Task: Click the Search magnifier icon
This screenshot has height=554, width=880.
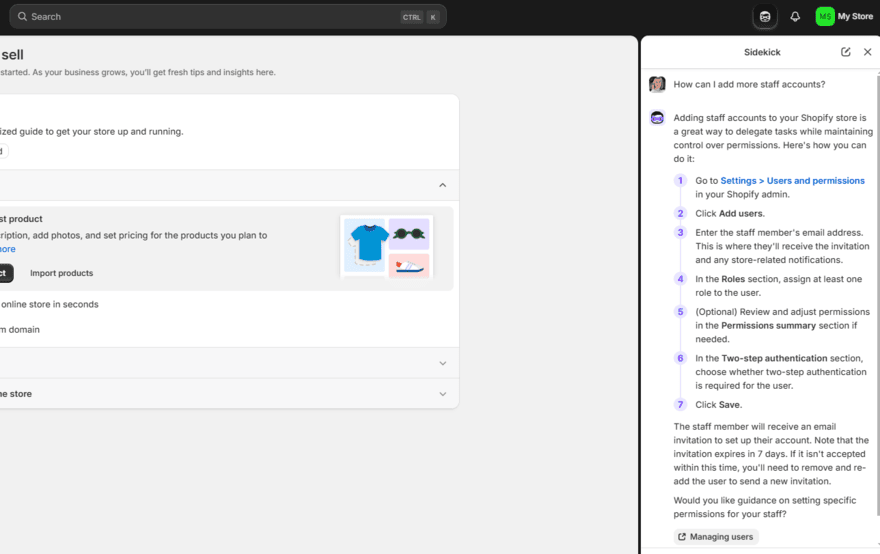Action: [x=22, y=17]
